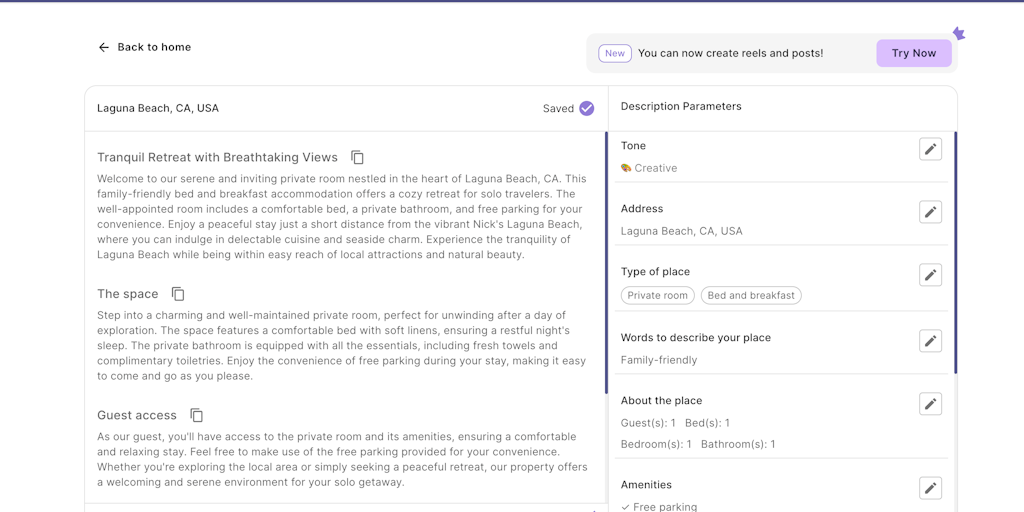
Task: Go Back to home
Action: (154, 47)
